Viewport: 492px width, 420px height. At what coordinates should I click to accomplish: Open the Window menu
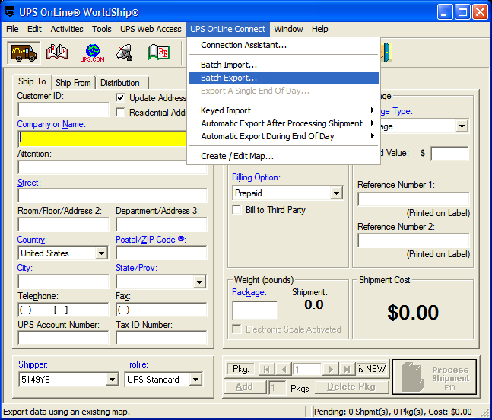[289, 29]
